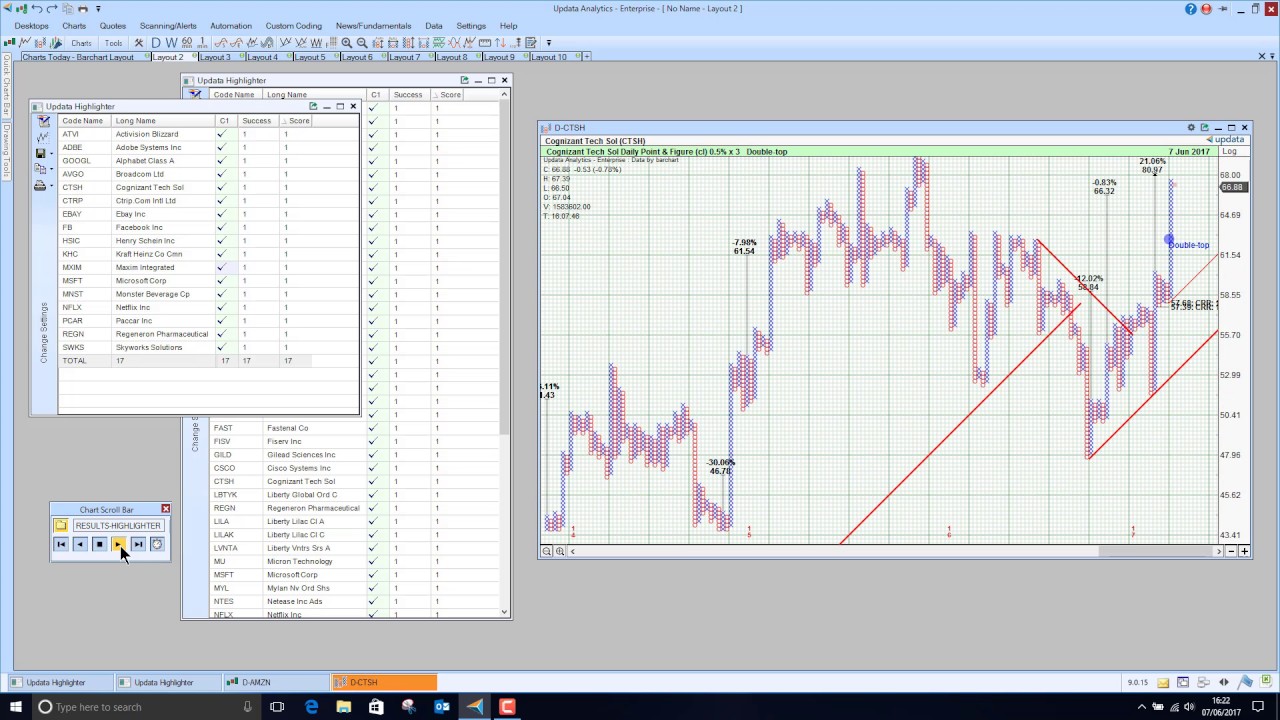Open Outlook from the Windows taskbar
This screenshot has width=1280, height=720.
coord(441,707)
